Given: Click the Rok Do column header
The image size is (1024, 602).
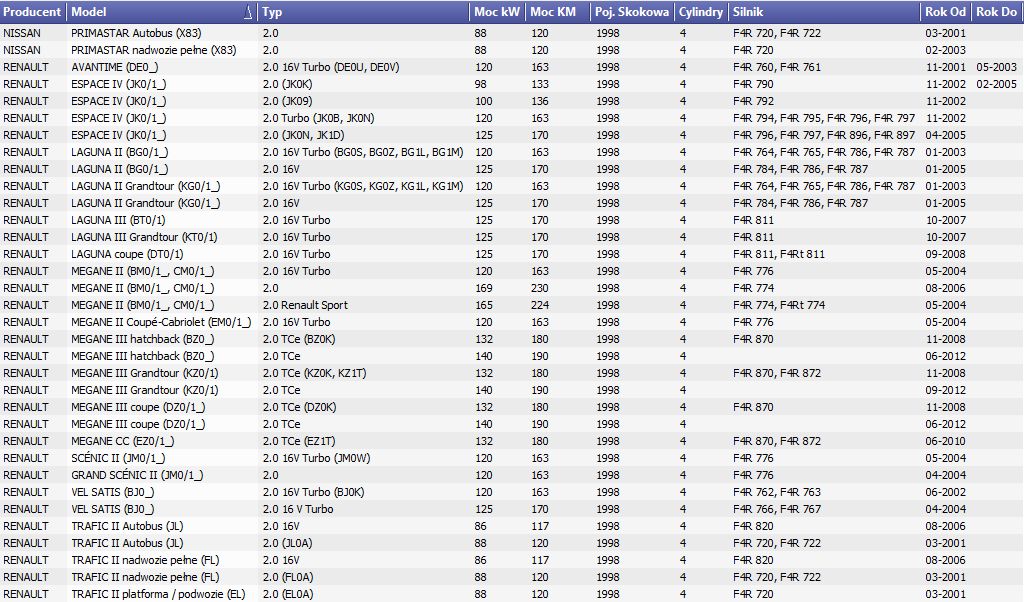Looking at the screenshot, I should pyautogui.click(x=997, y=12).
